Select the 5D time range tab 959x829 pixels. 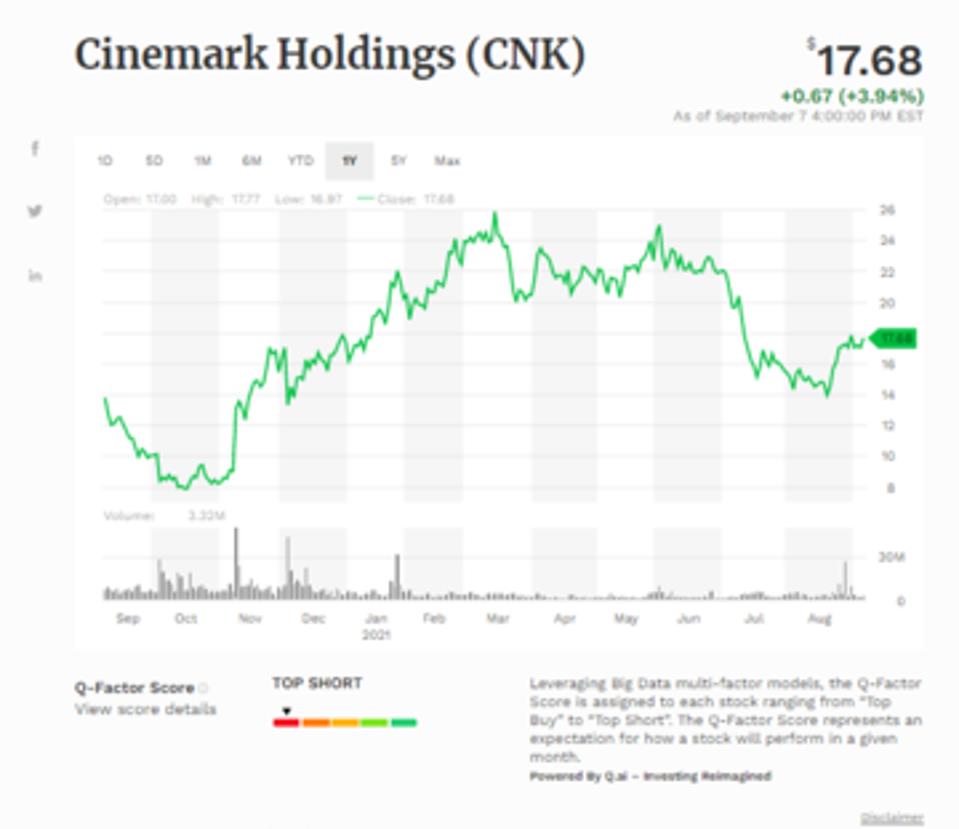[x=154, y=161]
